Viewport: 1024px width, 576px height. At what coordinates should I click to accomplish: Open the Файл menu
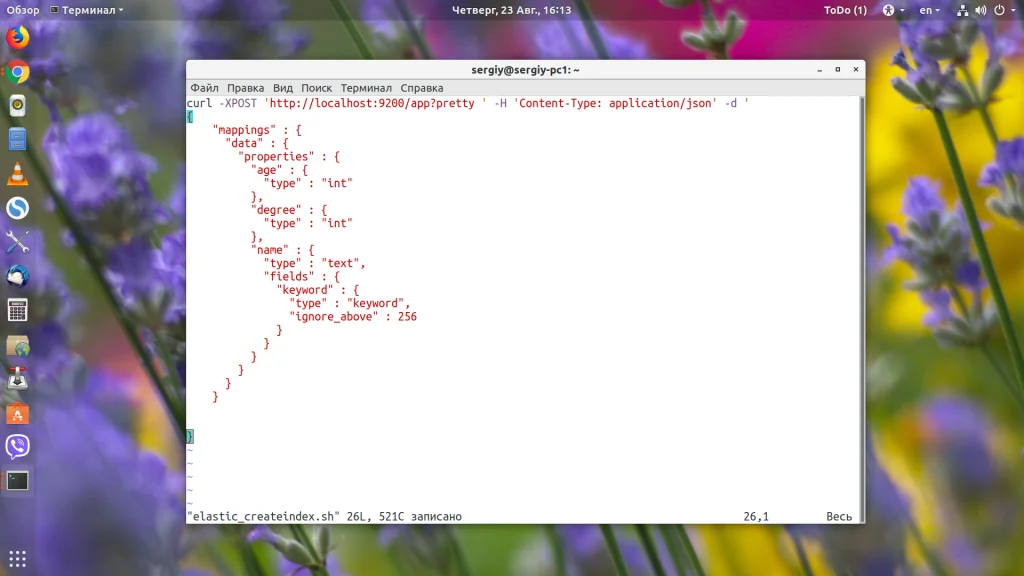point(204,88)
